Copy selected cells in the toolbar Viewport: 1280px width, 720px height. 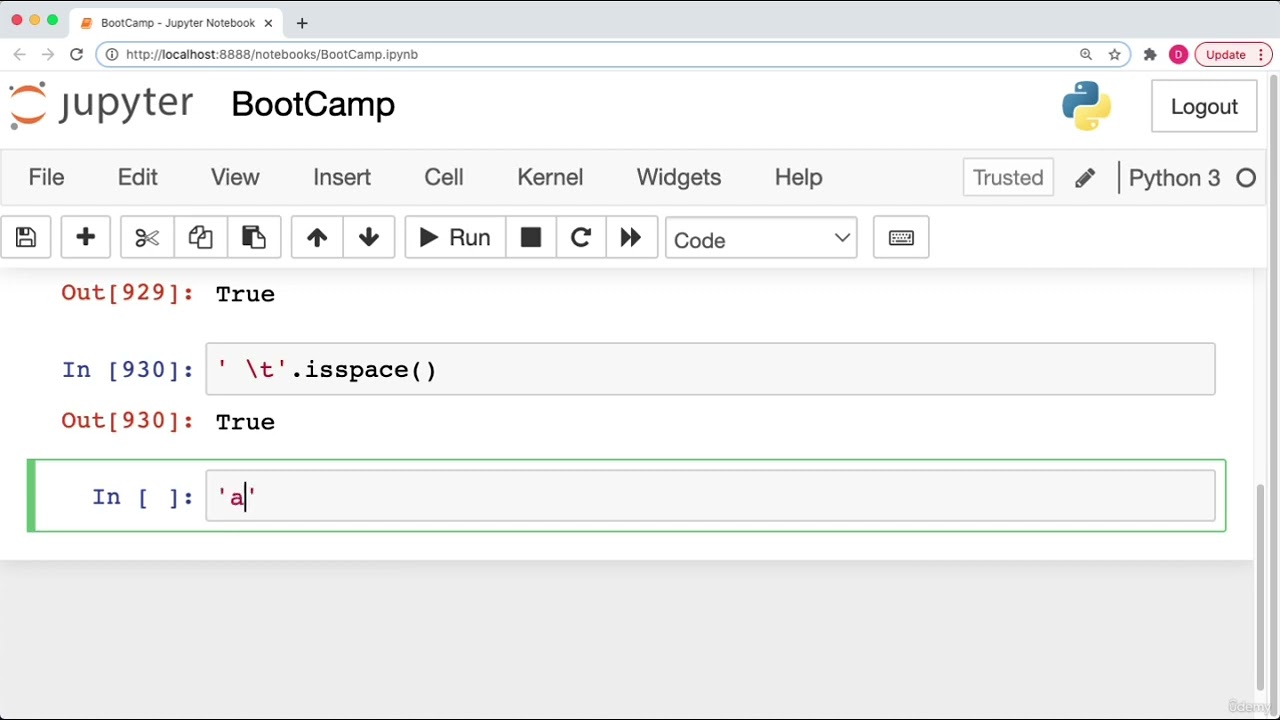(200, 238)
